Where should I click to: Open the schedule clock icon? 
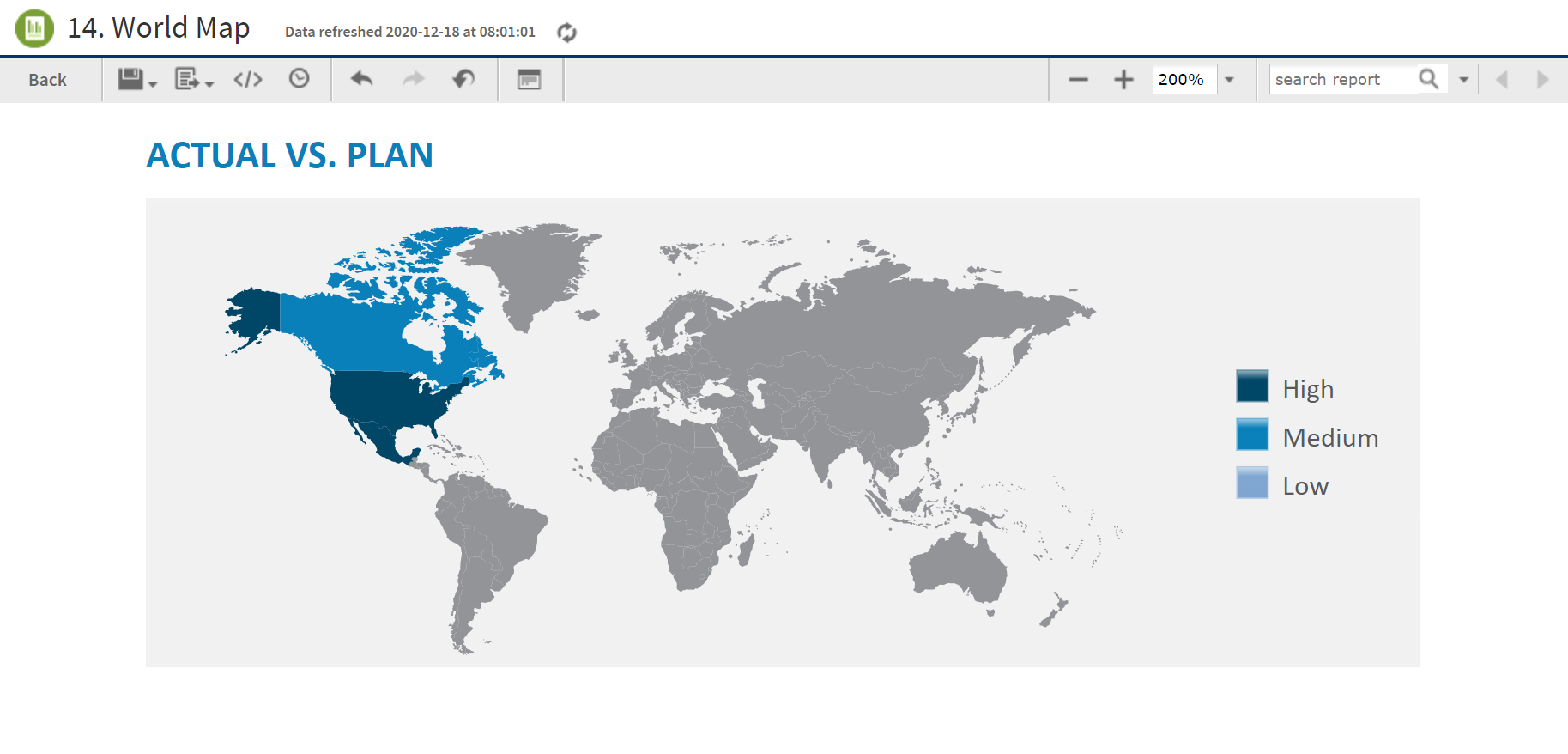(x=299, y=79)
